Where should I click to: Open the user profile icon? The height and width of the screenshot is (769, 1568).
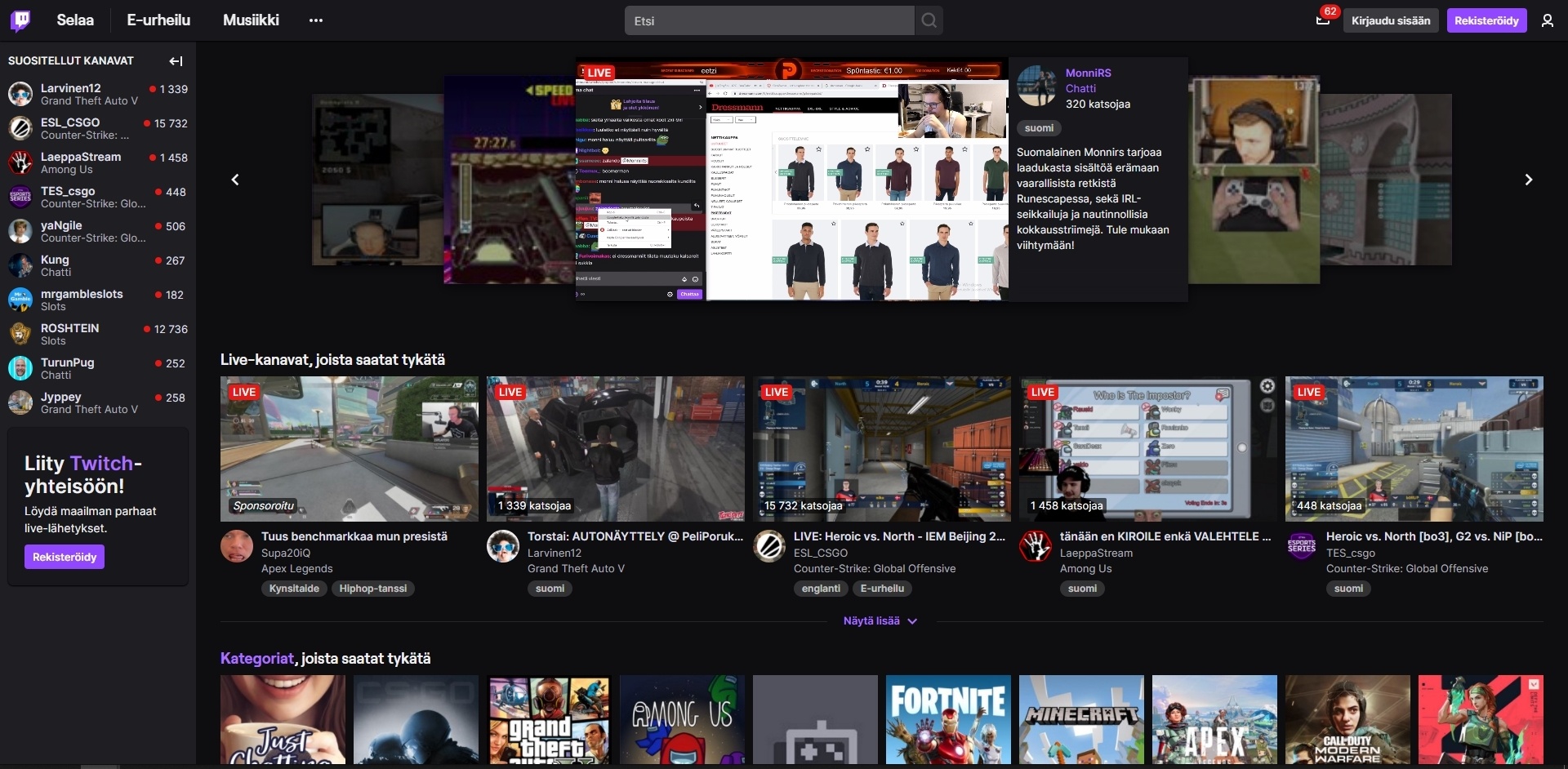pos(1547,20)
